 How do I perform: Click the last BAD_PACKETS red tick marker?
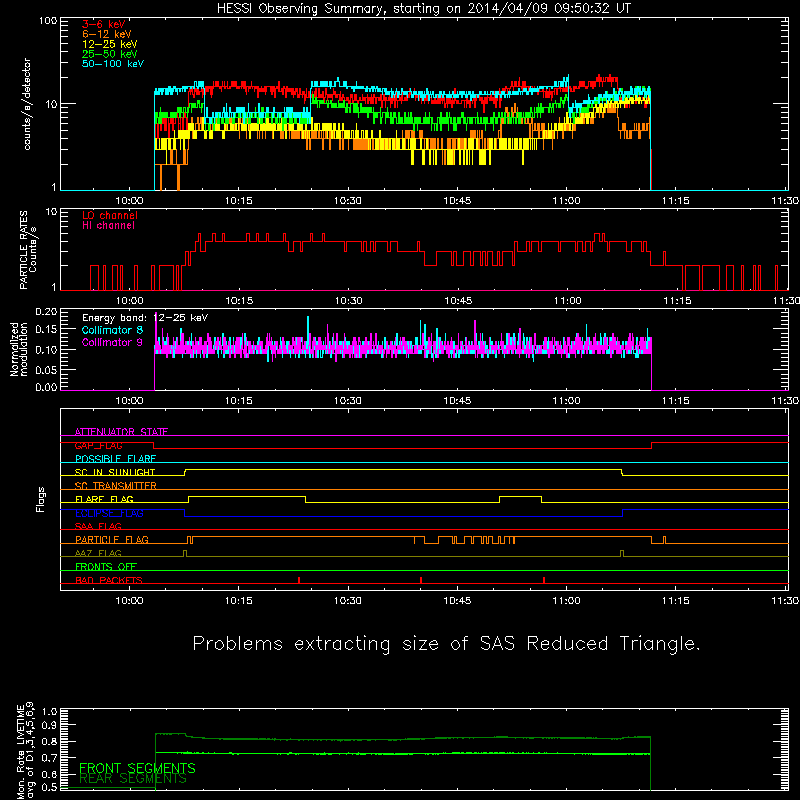544,580
